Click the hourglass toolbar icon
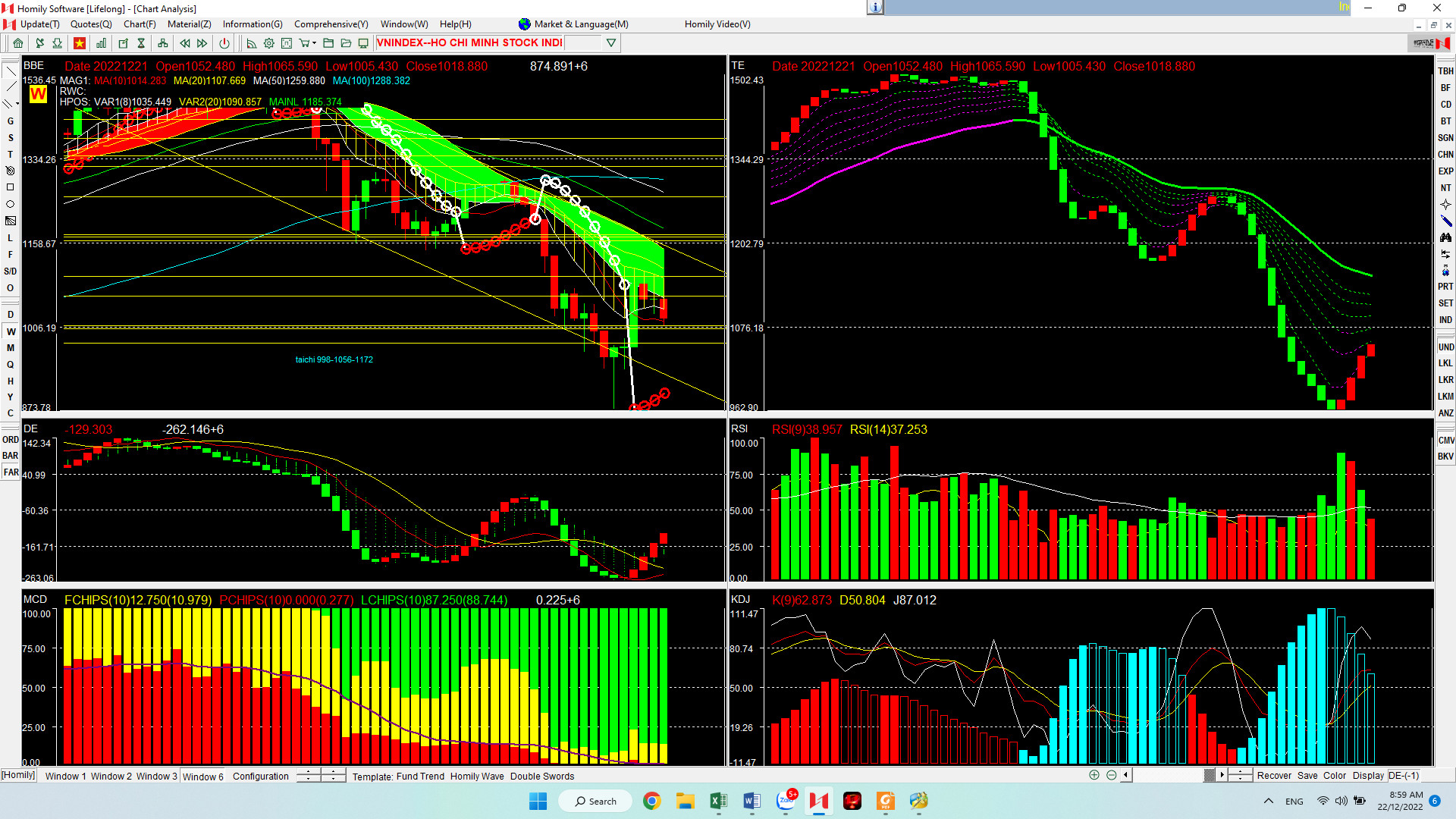This screenshot has width=1456, height=819. point(141,43)
